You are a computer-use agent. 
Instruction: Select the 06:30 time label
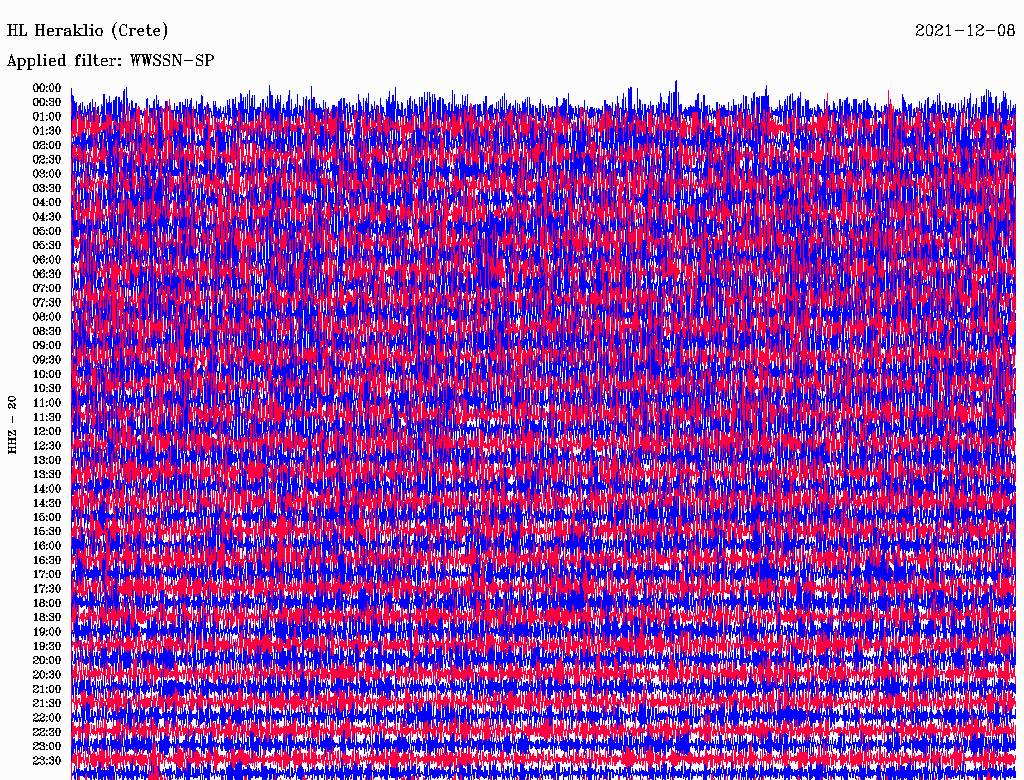pos(46,274)
